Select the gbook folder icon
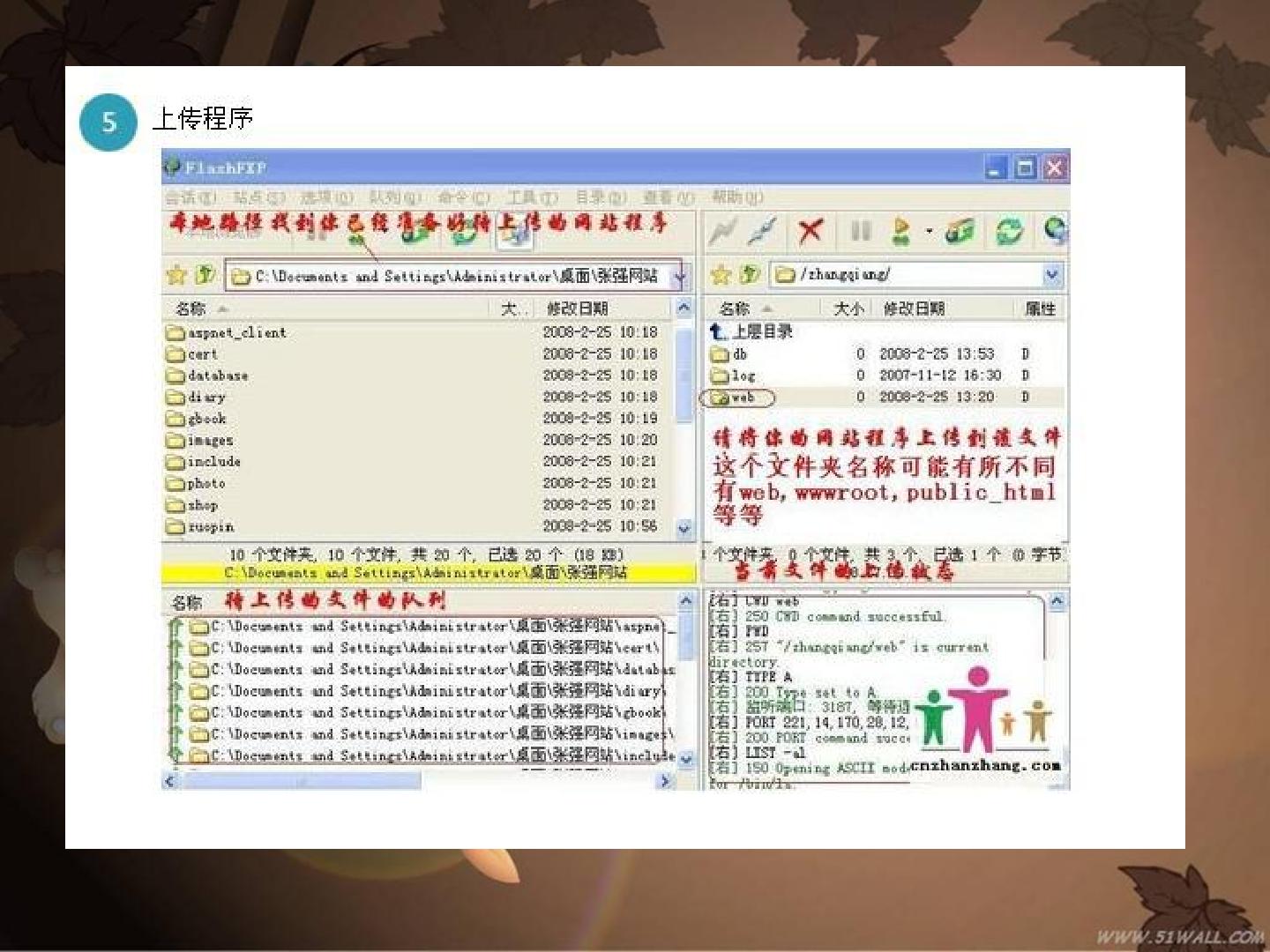This screenshot has width=1270, height=952. coord(176,419)
